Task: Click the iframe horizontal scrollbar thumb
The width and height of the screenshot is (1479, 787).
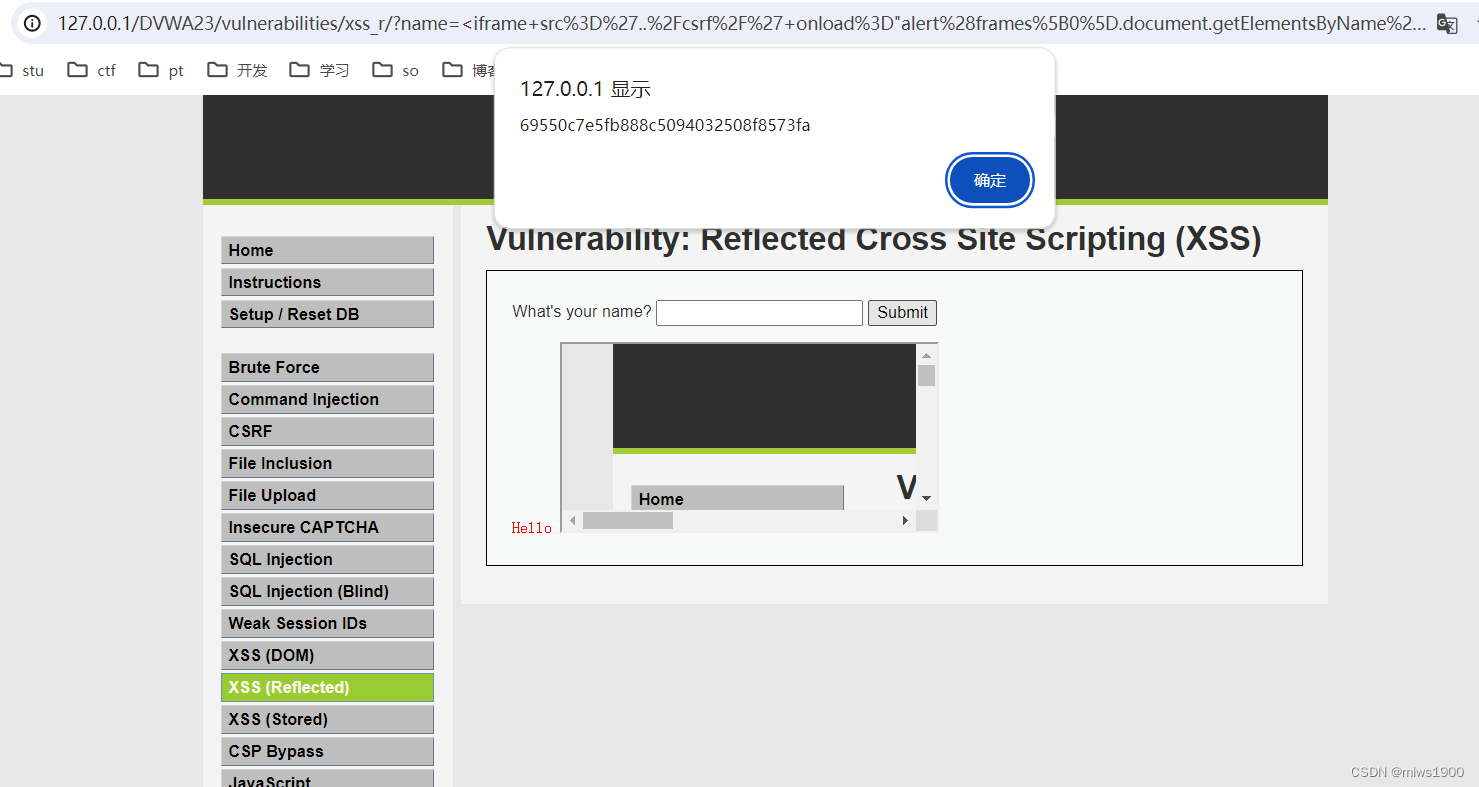Action: tap(628, 520)
